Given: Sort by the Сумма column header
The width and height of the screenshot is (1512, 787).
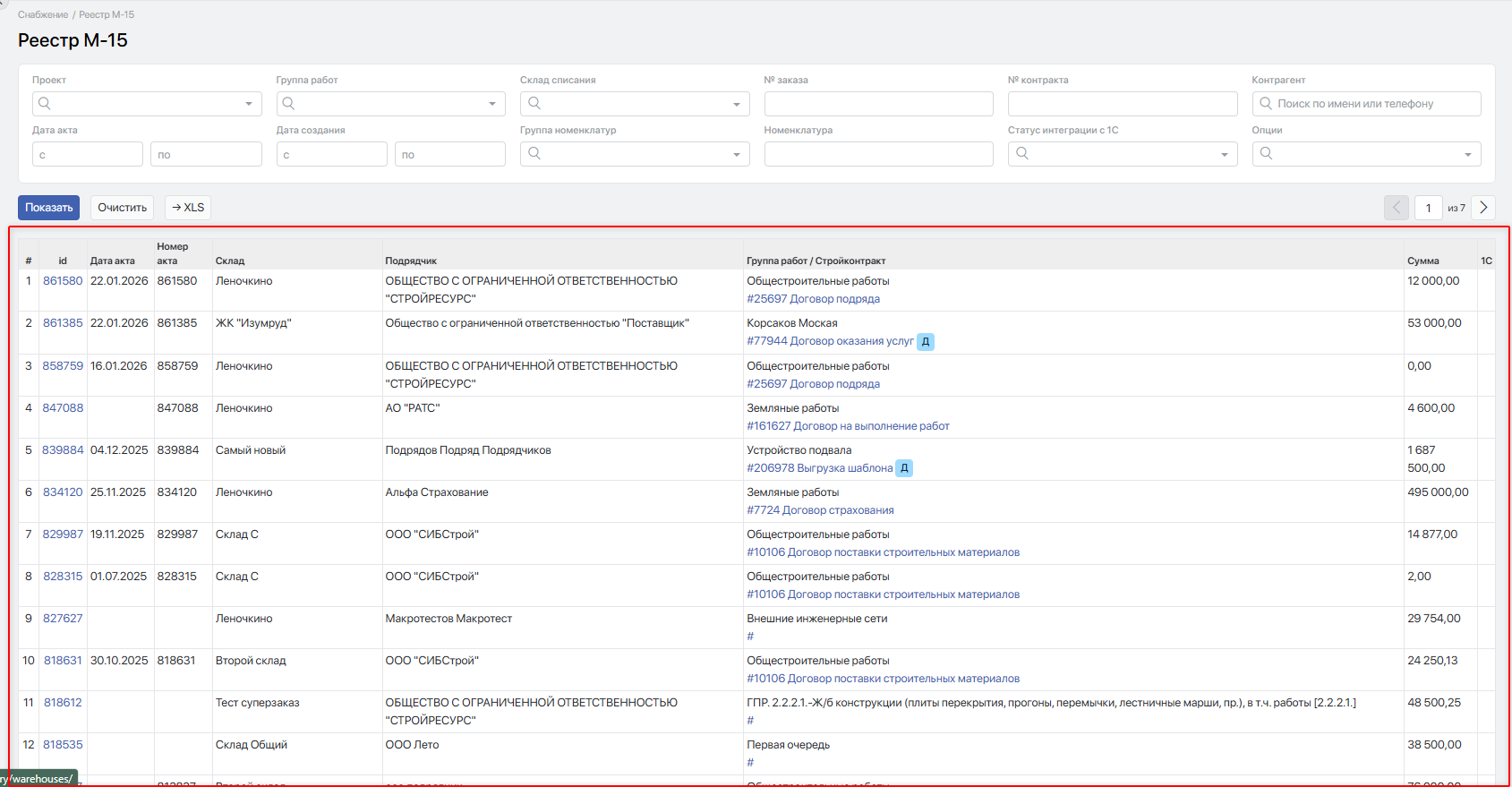Looking at the screenshot, I should point(1422,261).
